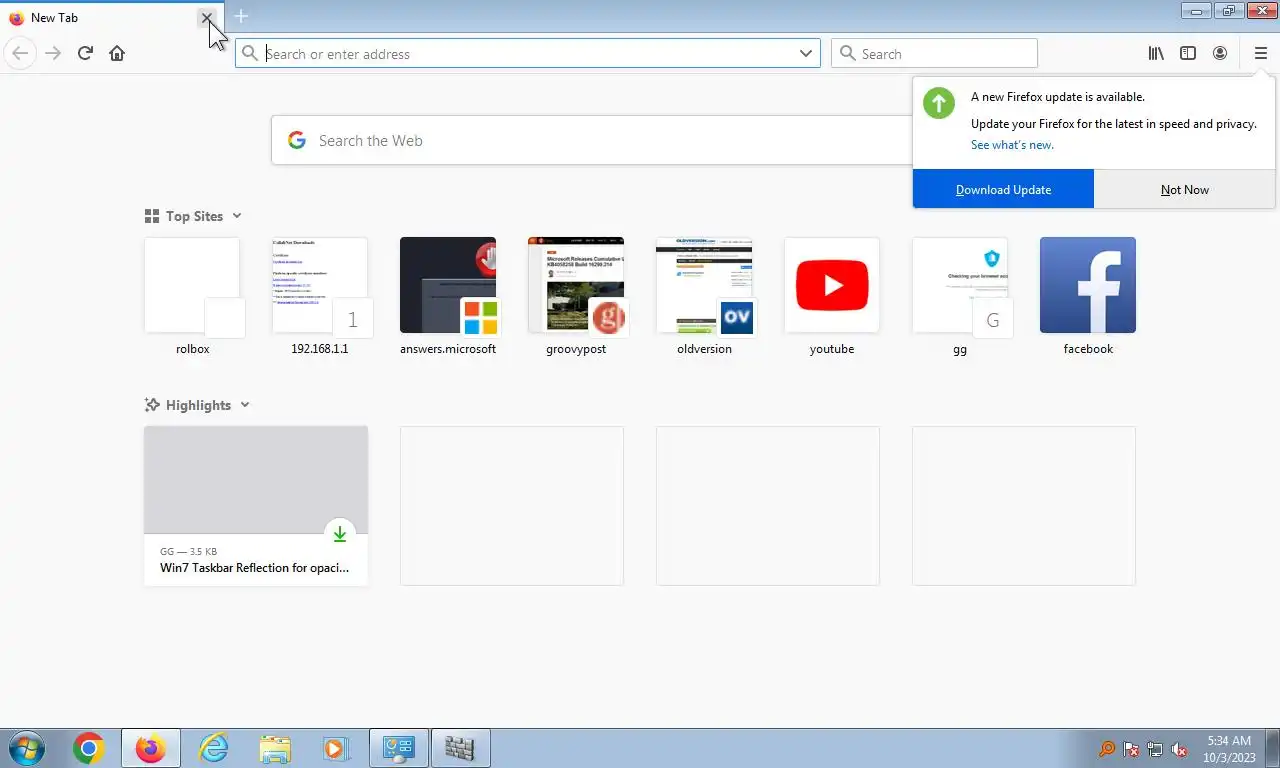Open the network tray icon
The image size is (1280, 768).
tap(1155, 748)
